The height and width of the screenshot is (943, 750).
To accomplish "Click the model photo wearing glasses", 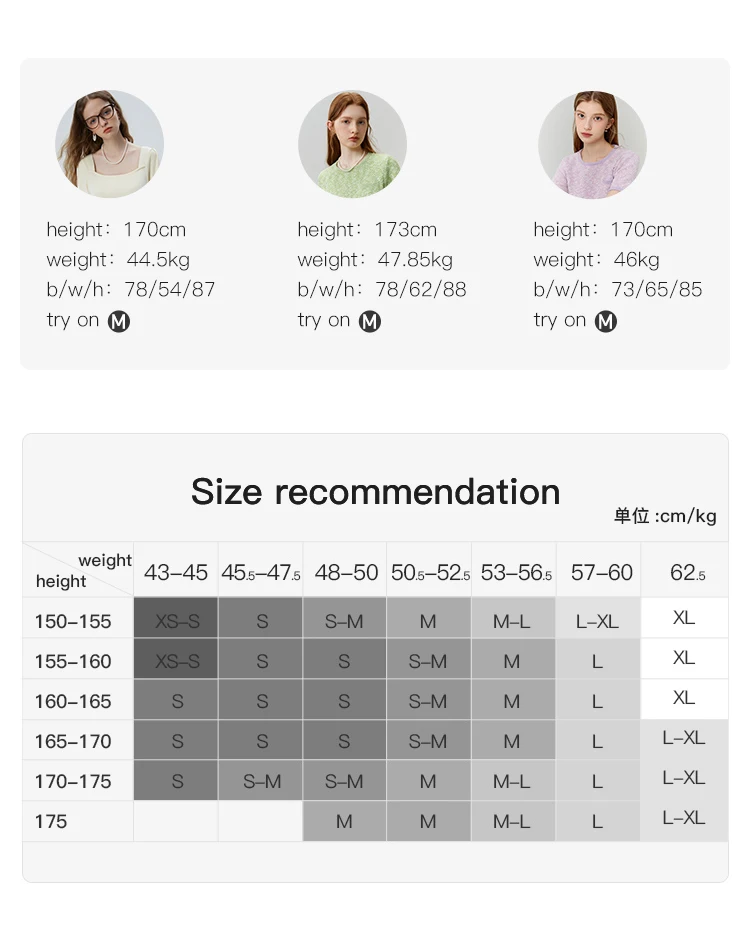I will [x=109, y=144].
